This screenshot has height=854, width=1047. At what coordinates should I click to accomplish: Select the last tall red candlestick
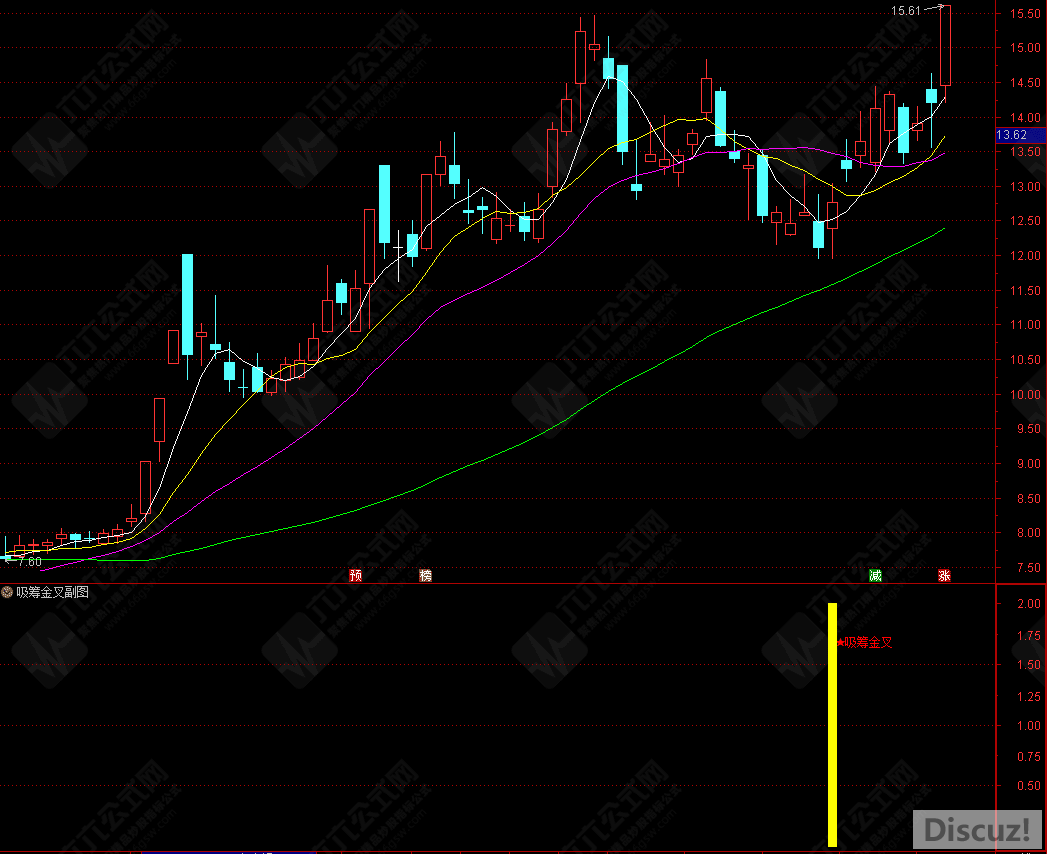click(945, 45)
